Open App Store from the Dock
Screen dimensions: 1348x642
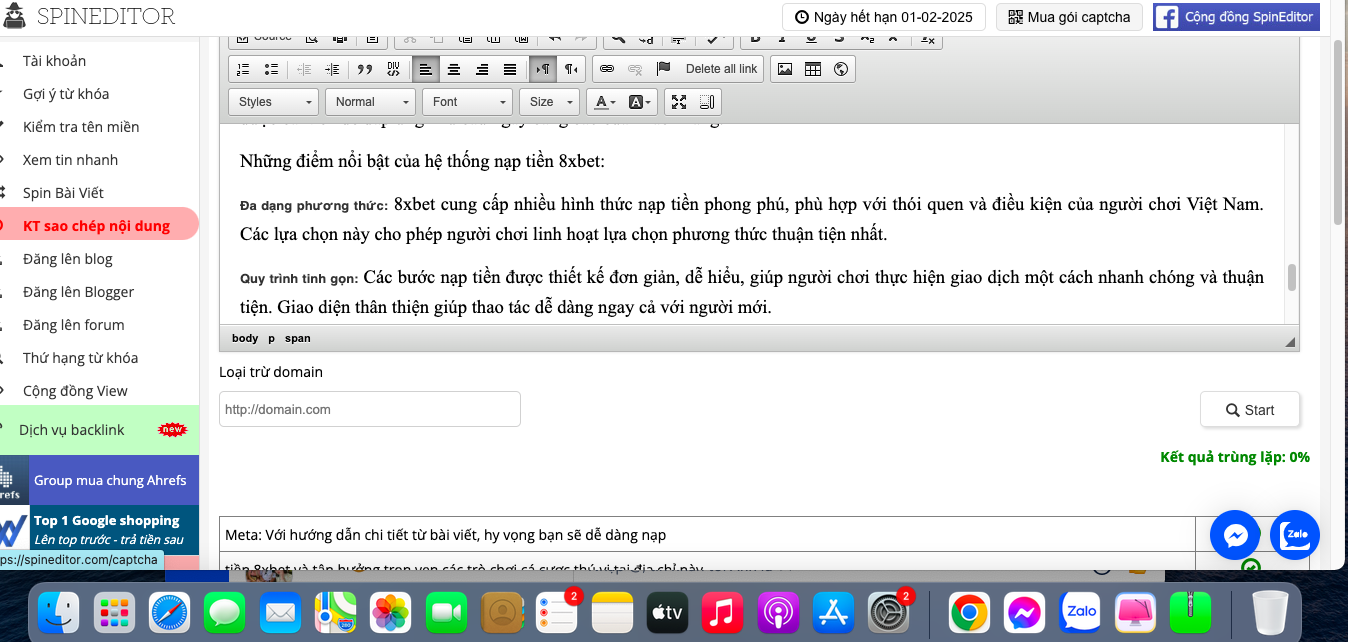coord(833,611)
